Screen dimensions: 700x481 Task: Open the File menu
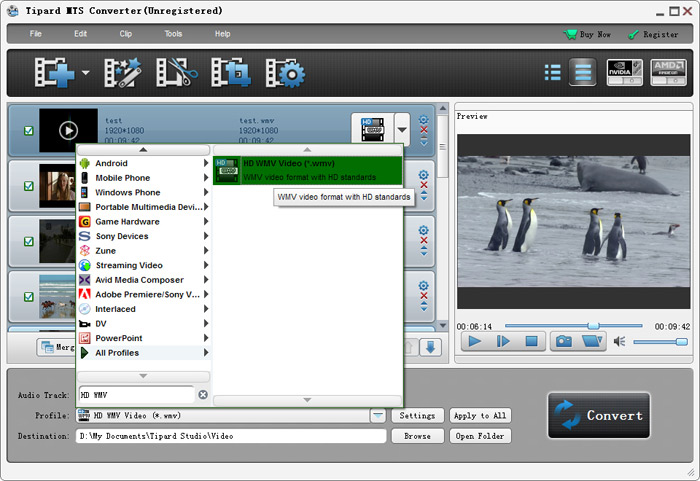(35, 33)
